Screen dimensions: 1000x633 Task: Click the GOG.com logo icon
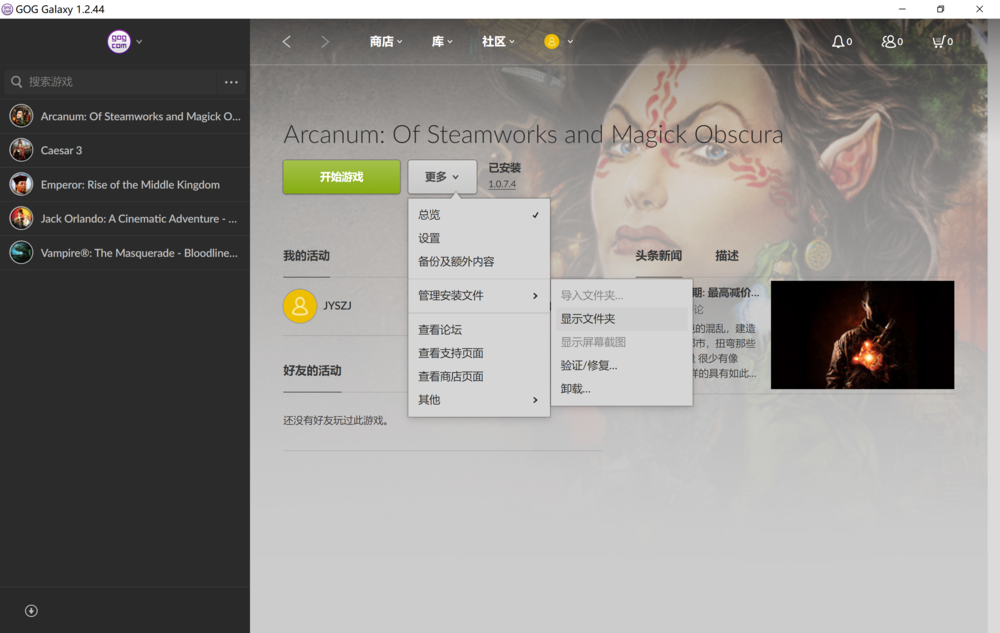(119, 41)
